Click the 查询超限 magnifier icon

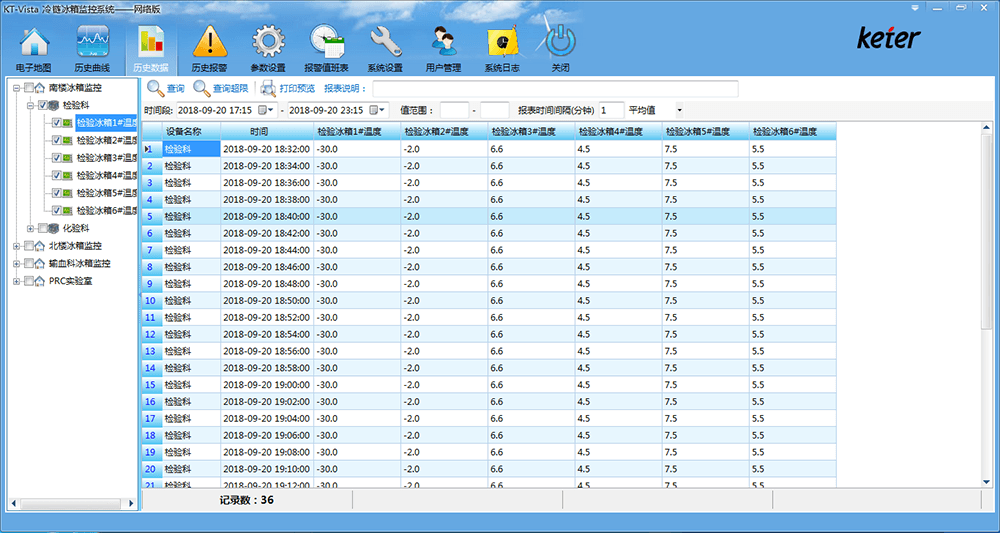click(x=201, y=88)
